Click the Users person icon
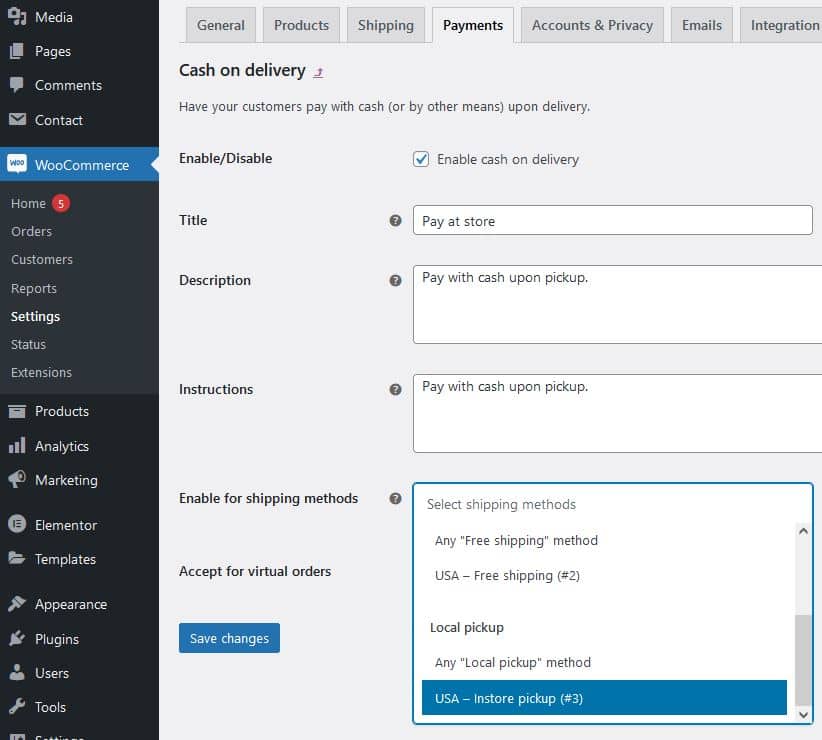This screenshot has width=822, height=740. pos(17,672)
